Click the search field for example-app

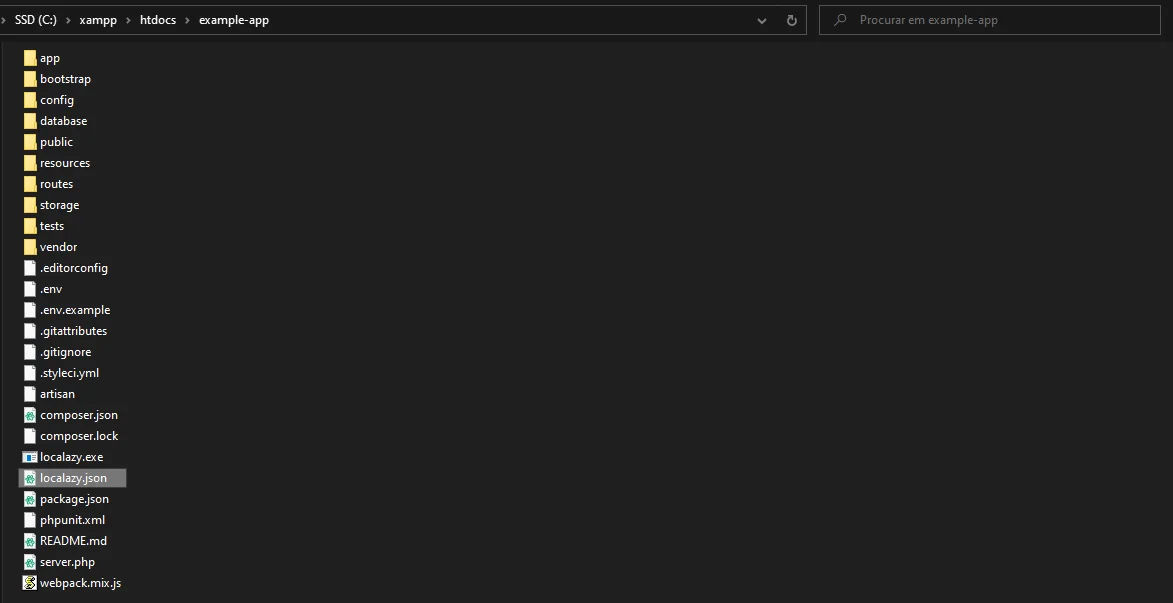pyautogui.click(x=988, y=19)
